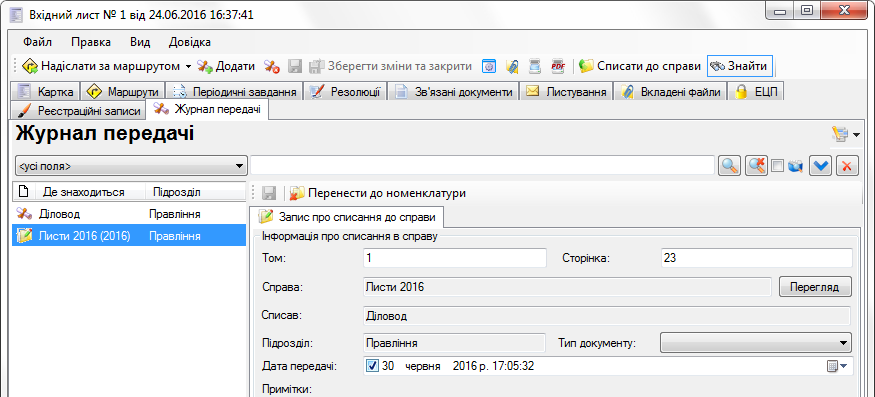The width and height of the screenshot is (875, 397).
Task: Switch to the Вкладені файли tab
Action: point(671,92)
